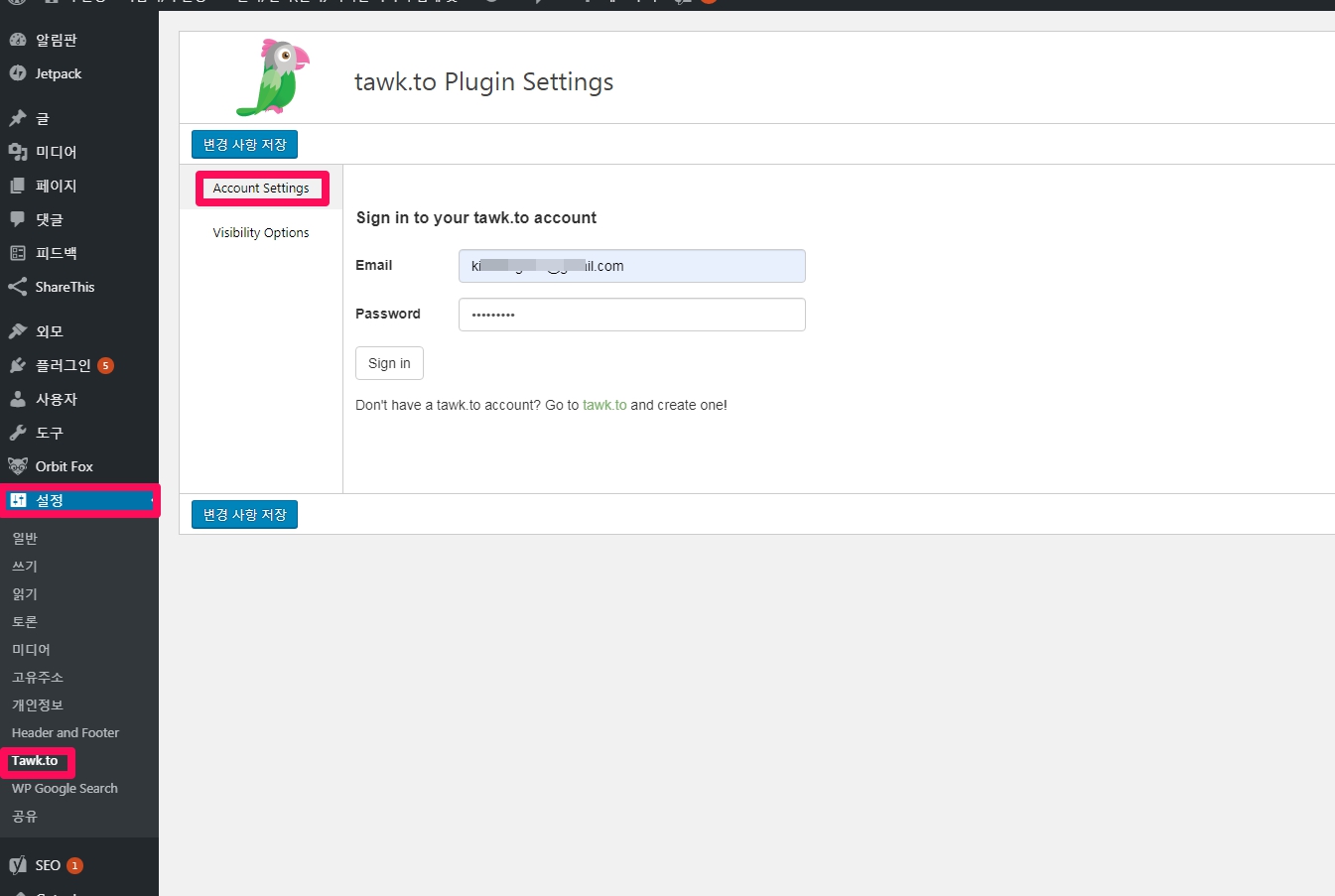Open 도구 tools wrench icon
The image size is (1335, 896).
click(18, 433)
